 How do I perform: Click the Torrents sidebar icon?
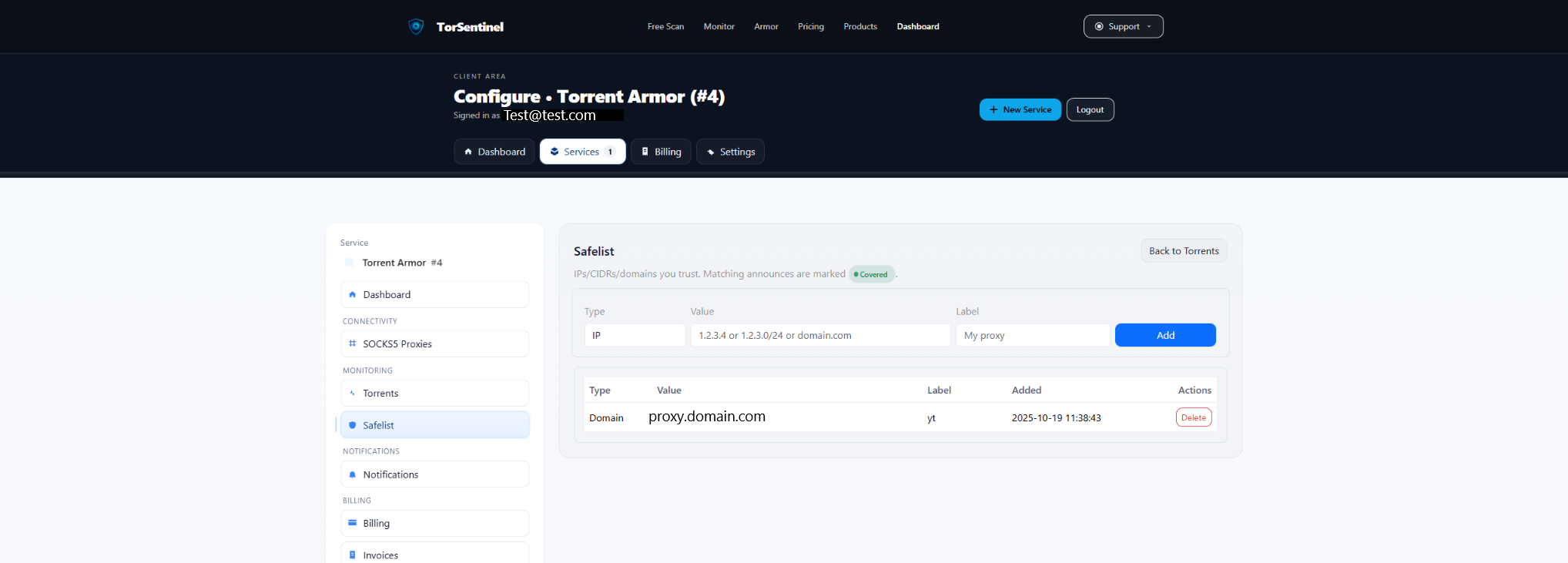[353, 393]
